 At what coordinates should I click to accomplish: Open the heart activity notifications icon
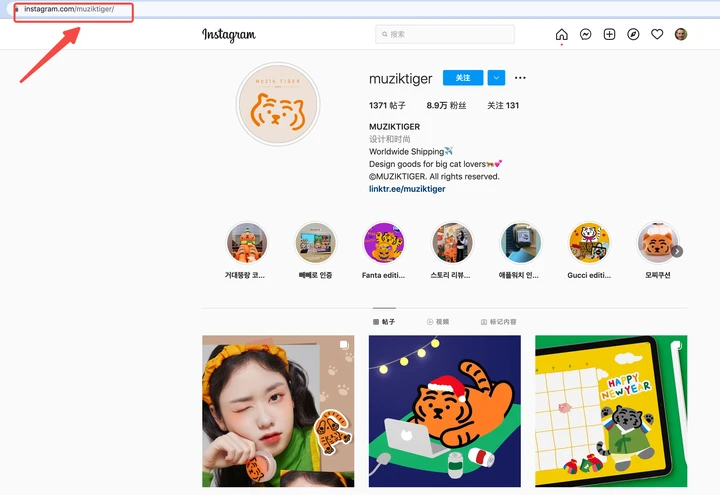pyautogui.click(x=657, y=34)
